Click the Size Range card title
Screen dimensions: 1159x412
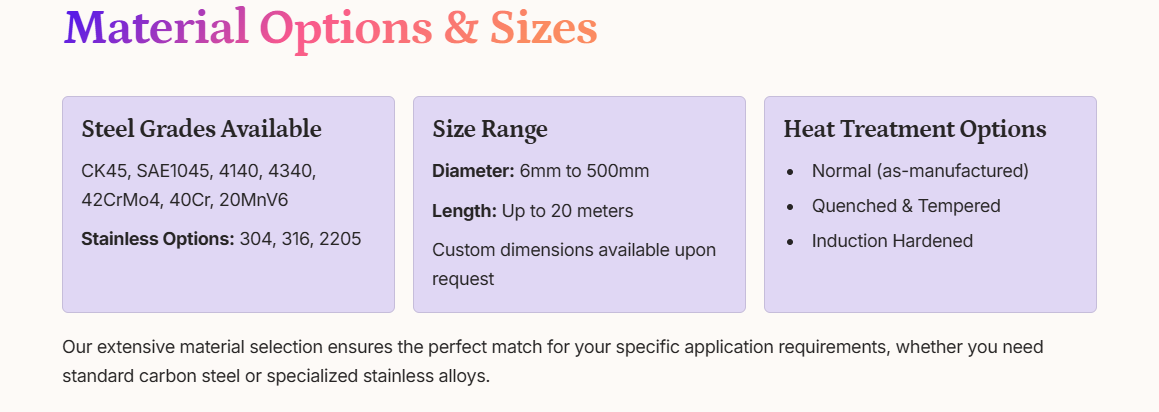coord(489,129)
